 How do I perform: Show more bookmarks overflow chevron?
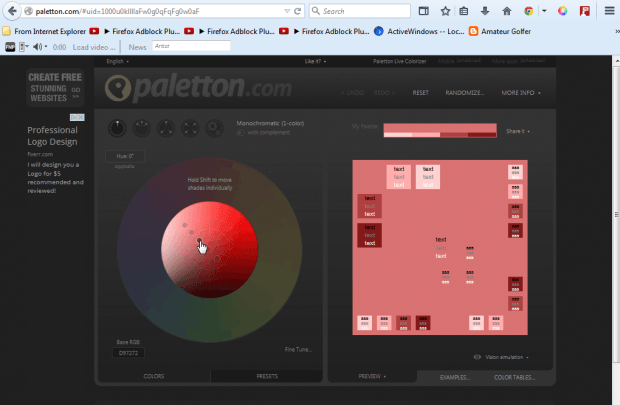tap(617, 31)
